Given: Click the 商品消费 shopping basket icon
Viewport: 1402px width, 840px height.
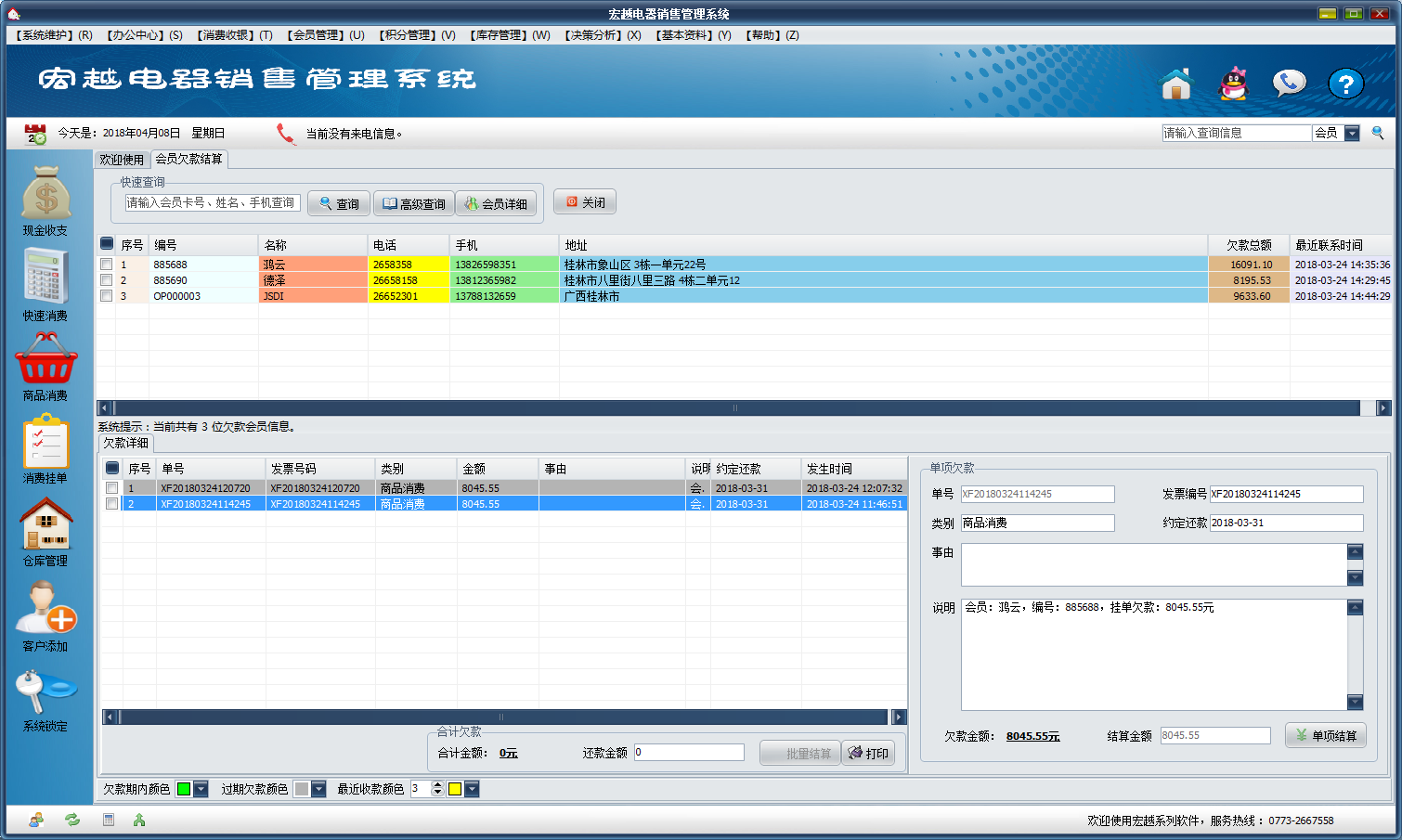Looking at the screenshot, I should point(45,359).
